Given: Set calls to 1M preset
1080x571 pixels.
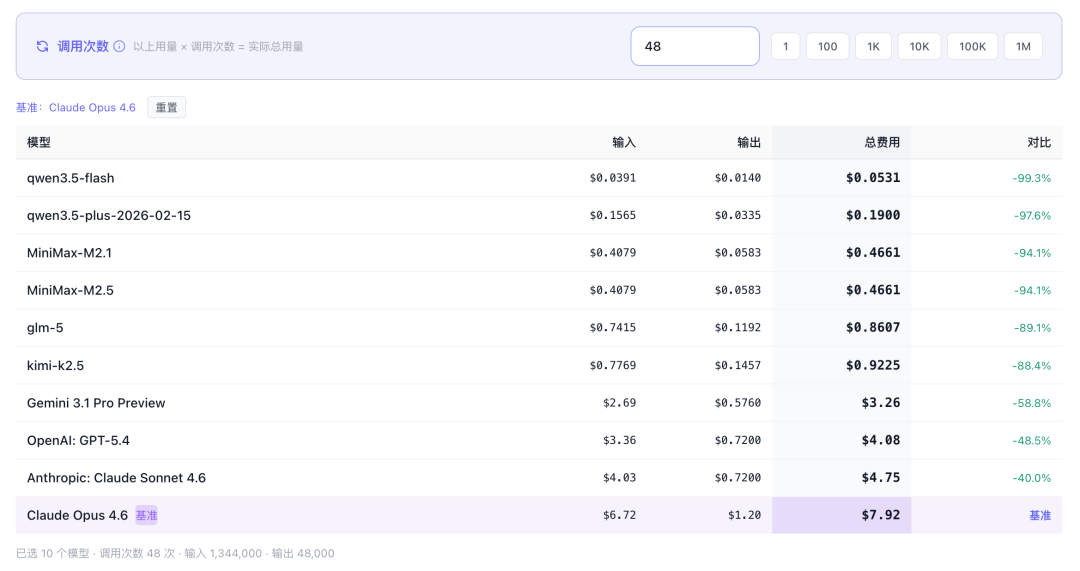Looking at the screenshot, I should click(1023, 46).
